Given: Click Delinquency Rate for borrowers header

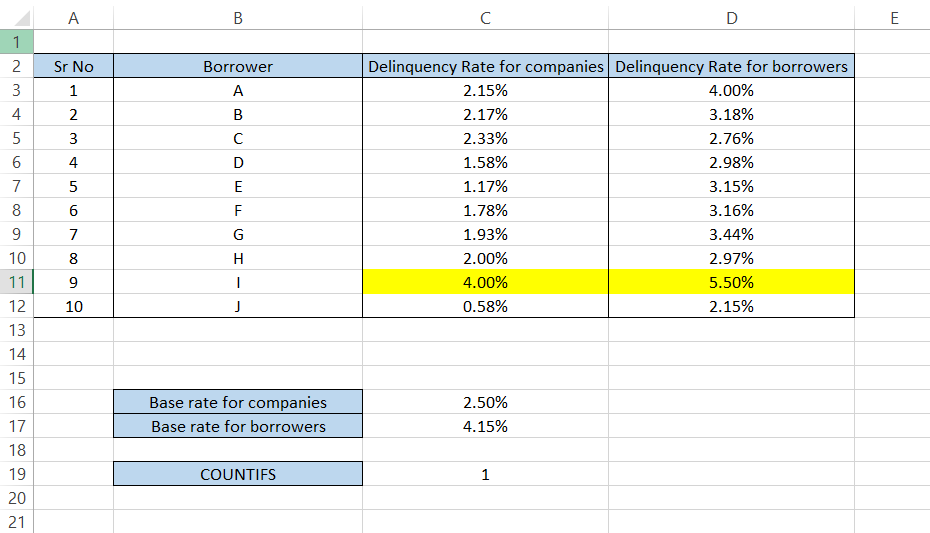Looking at the screenshot, I should tap(732, 67).
